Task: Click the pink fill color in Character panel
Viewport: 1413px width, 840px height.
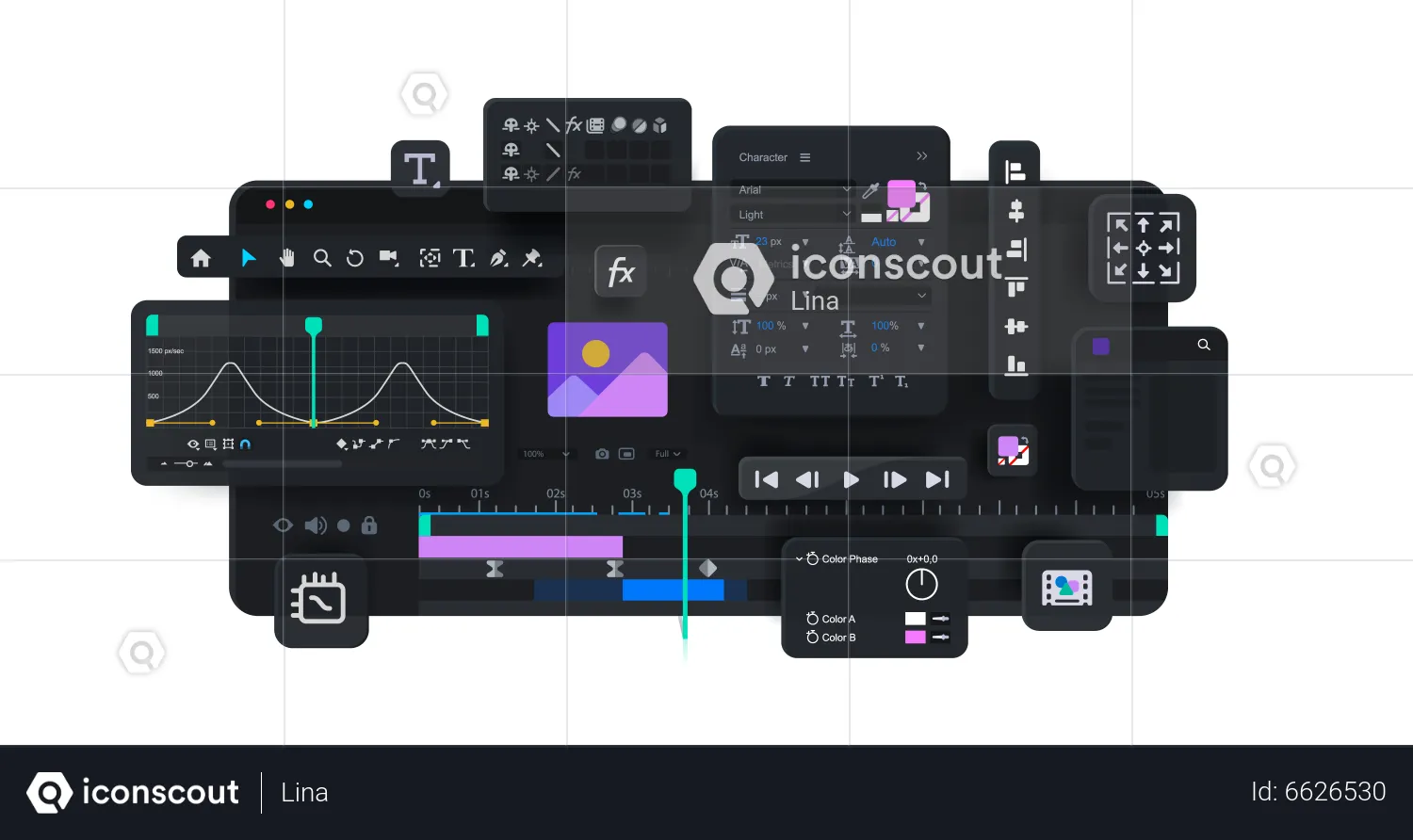Action: [x=901, y=194]
